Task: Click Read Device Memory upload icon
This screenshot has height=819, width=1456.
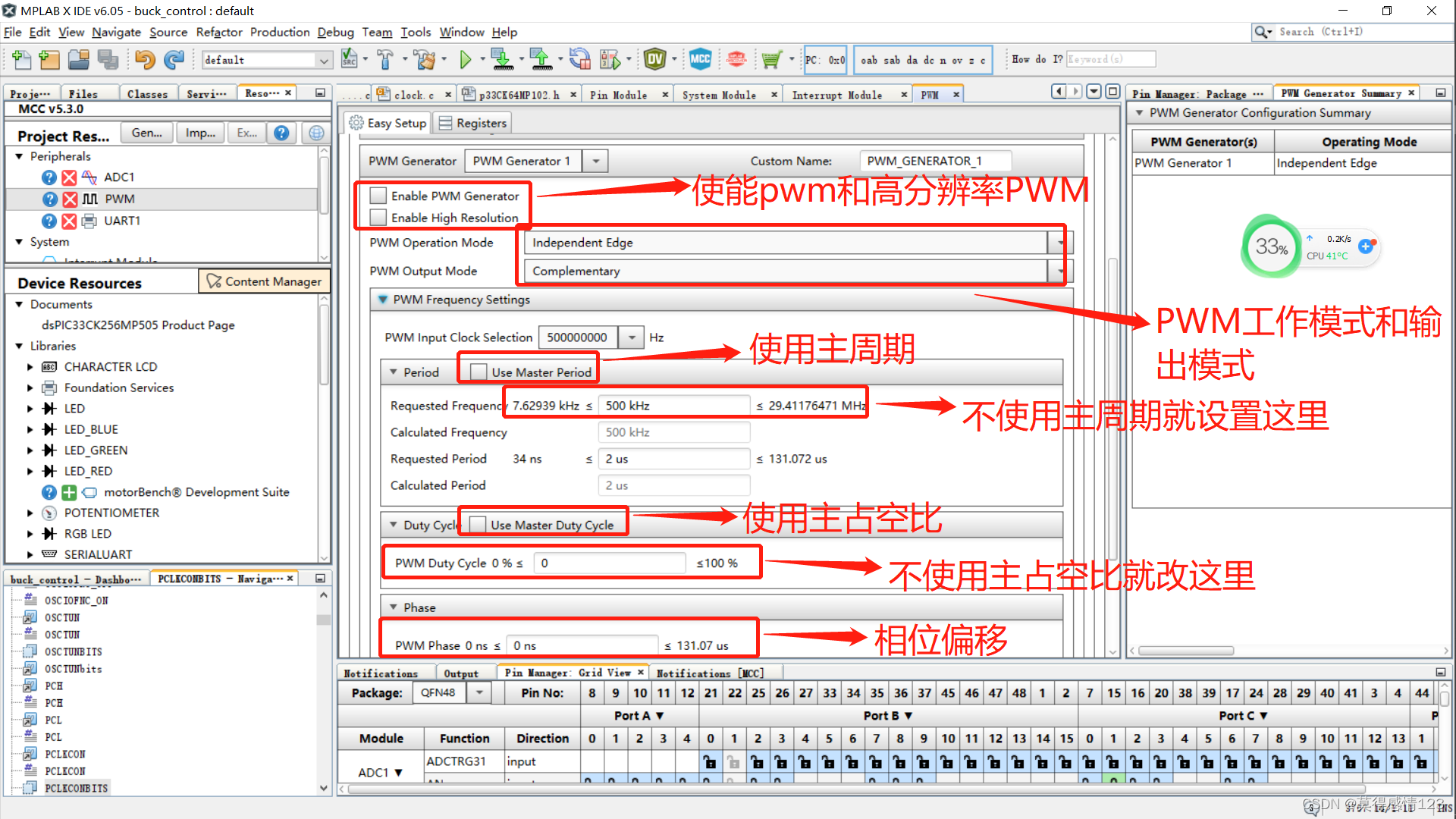Action: [541, 59]
